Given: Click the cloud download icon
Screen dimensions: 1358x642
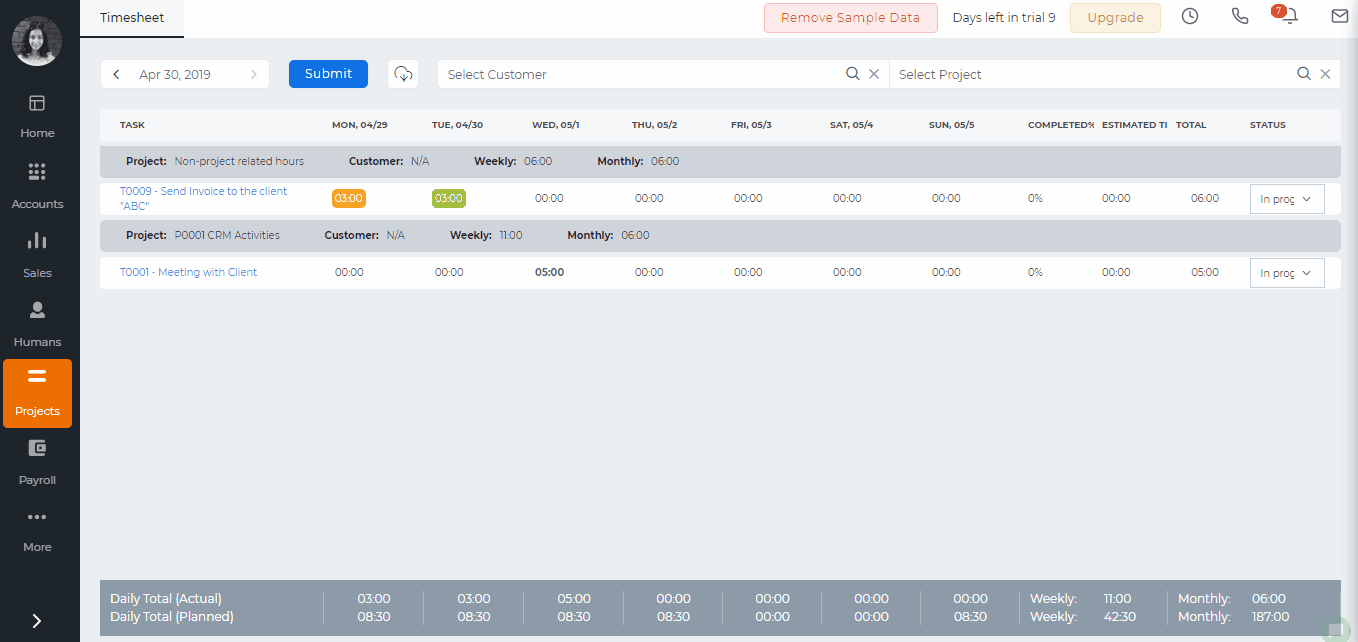Looking at the screenshot, I should [x=403, y=74].
